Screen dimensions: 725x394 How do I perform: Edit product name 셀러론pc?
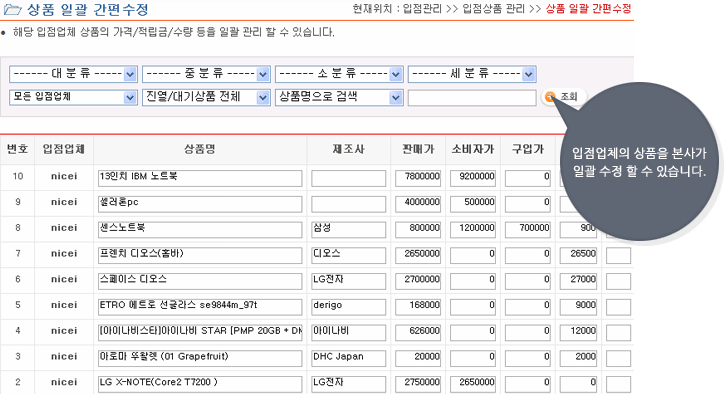200,204
